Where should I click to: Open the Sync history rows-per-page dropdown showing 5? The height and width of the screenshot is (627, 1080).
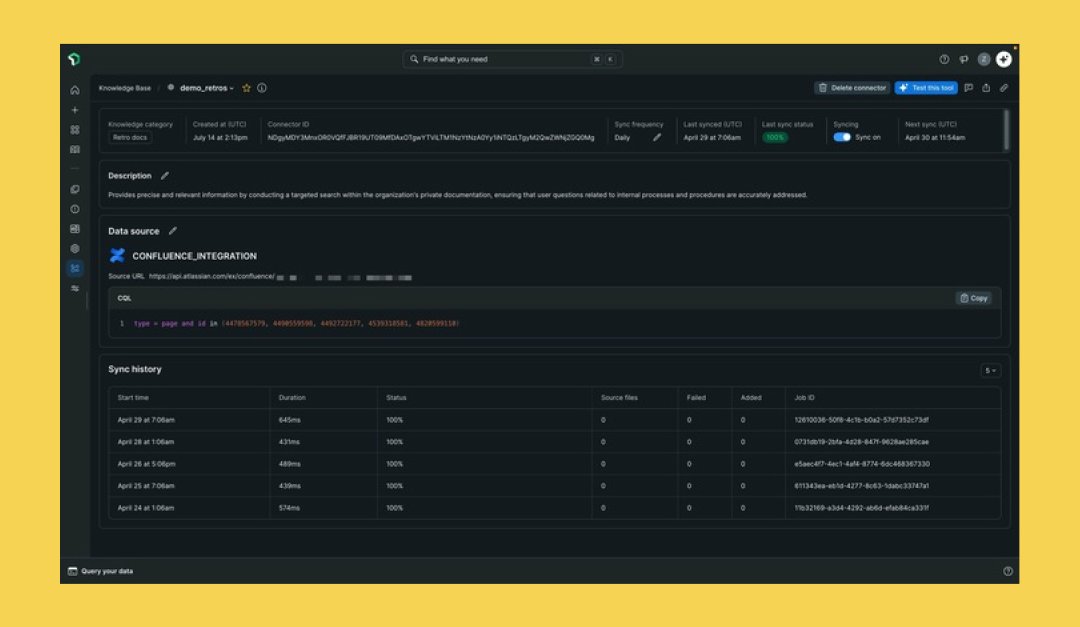click(990, 371)
